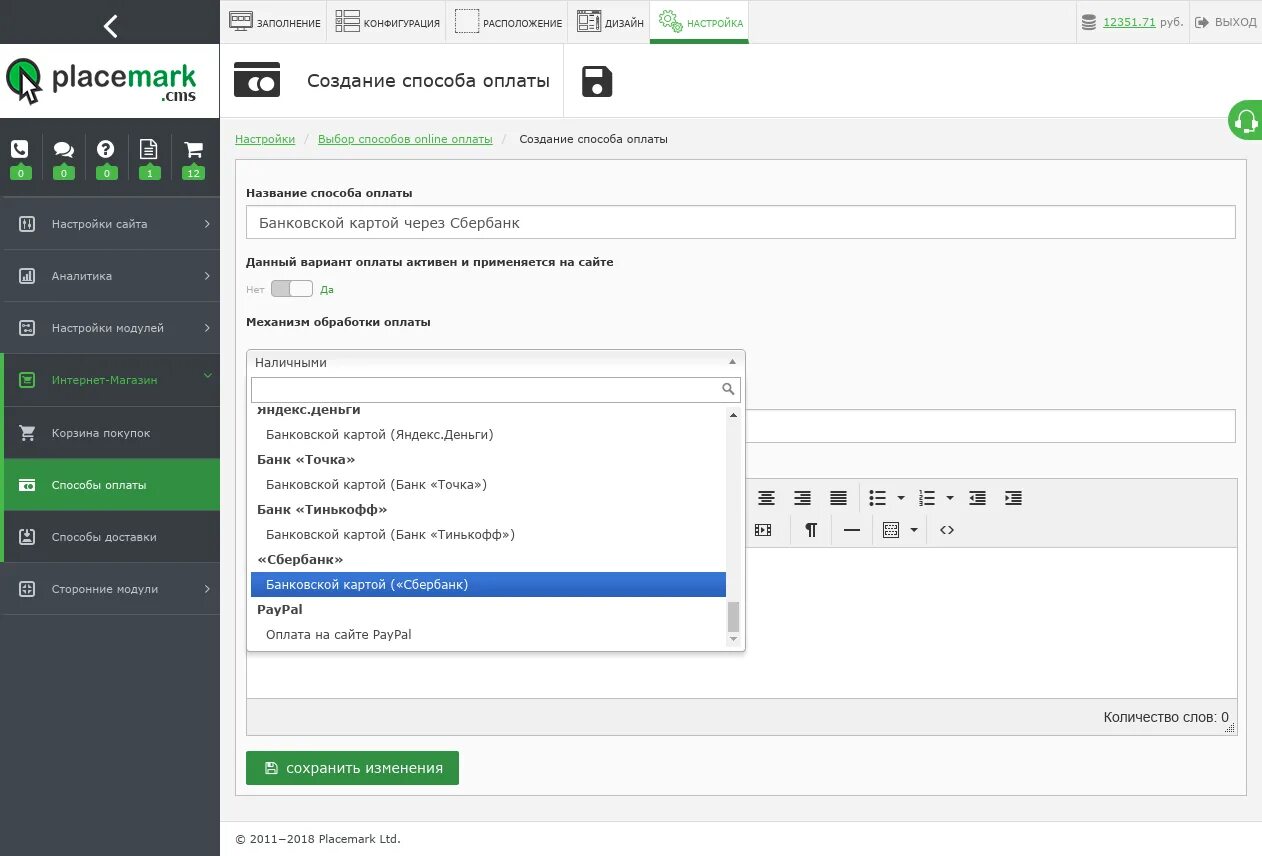The width and height of the screenshot is (1262, 856).
Task: Open the support headset icon
Action: click(x=1246, y=121)
